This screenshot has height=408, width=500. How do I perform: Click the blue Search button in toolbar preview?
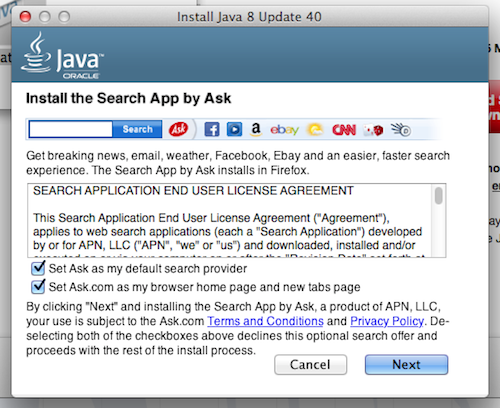click(x=137, y=129)
